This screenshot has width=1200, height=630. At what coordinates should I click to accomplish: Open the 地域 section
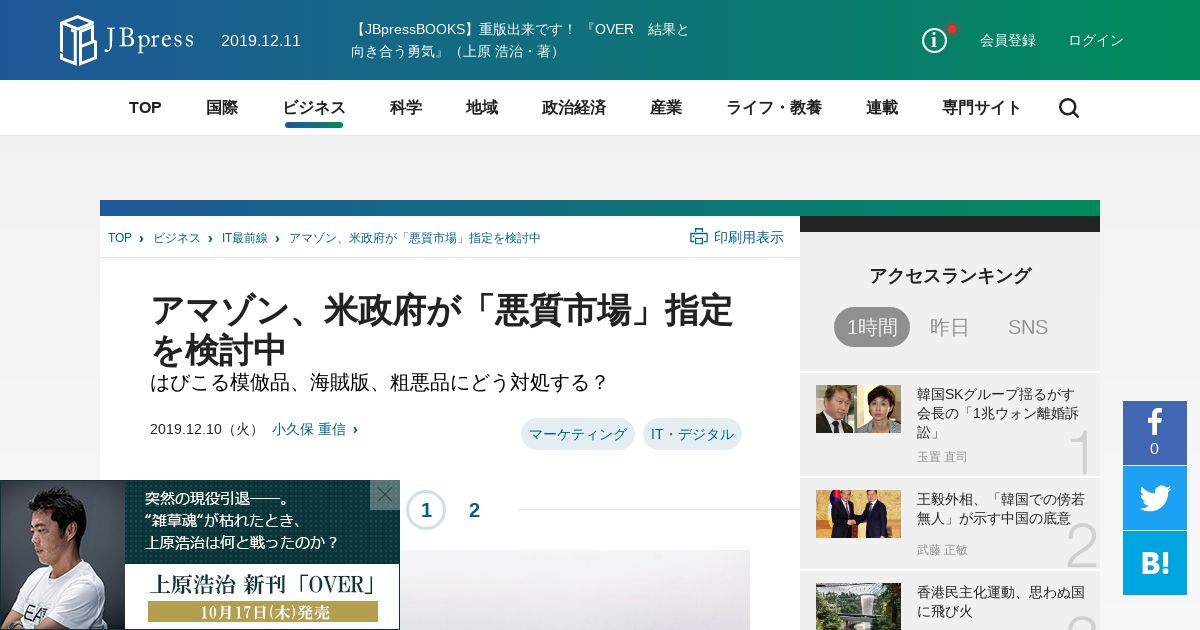pos(482,108)
